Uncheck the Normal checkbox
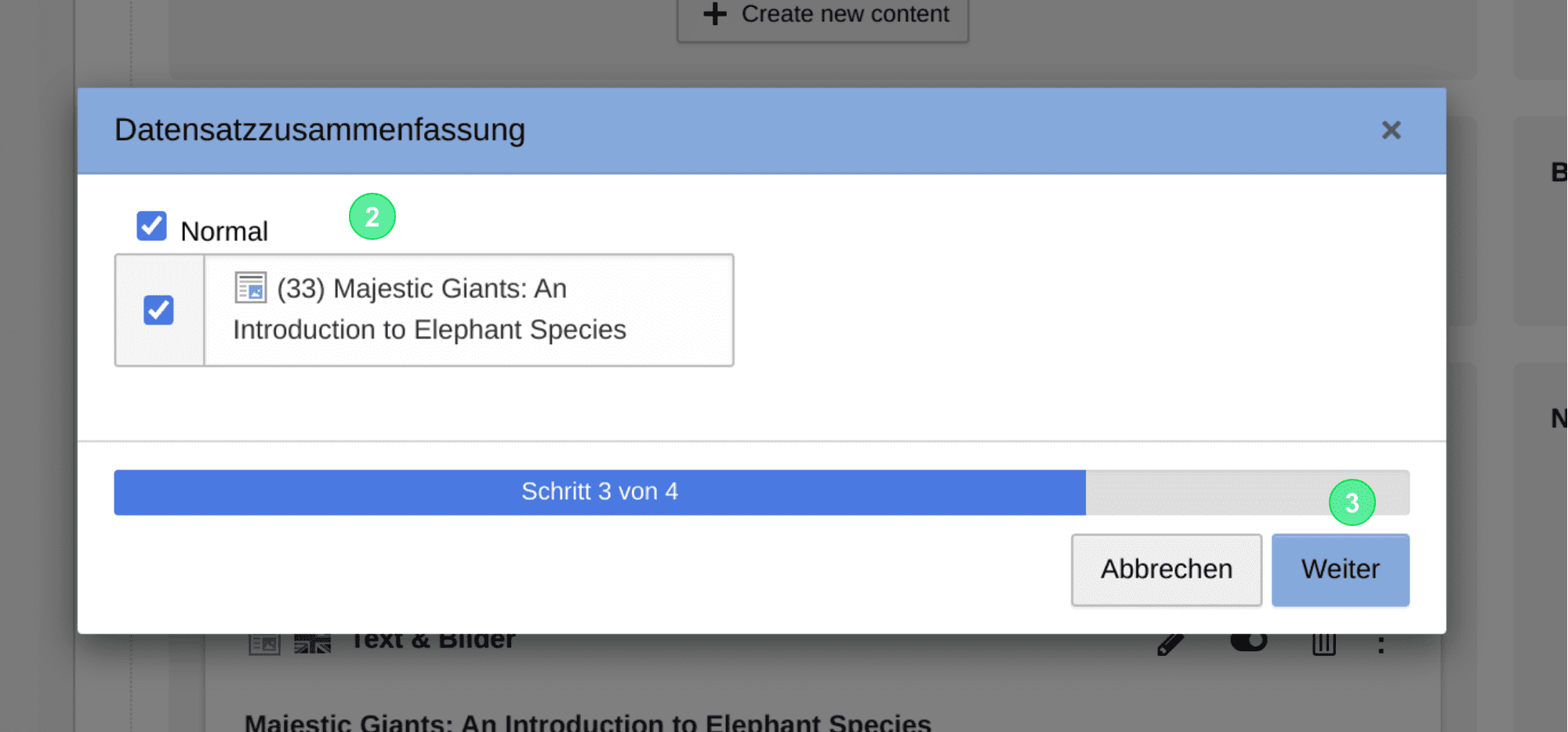This screenshot has width=1568, height=732. [x=151, y=226]
